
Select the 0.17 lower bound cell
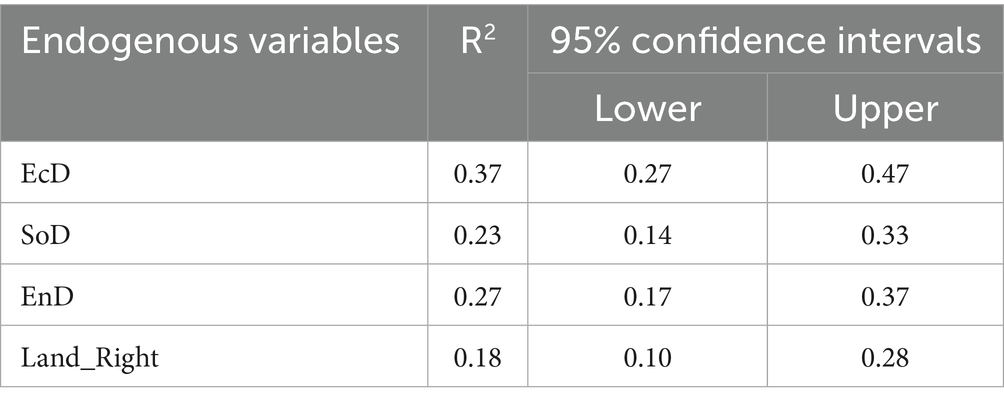point(646,298)
